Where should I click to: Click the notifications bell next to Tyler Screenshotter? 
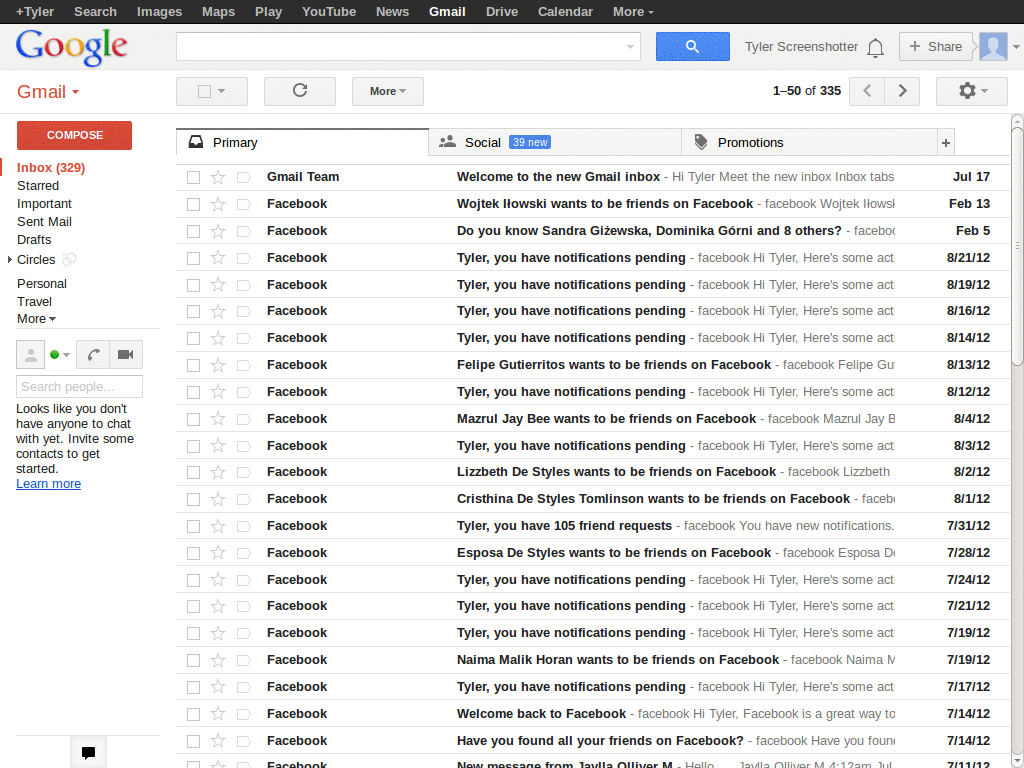pos(876,46)
